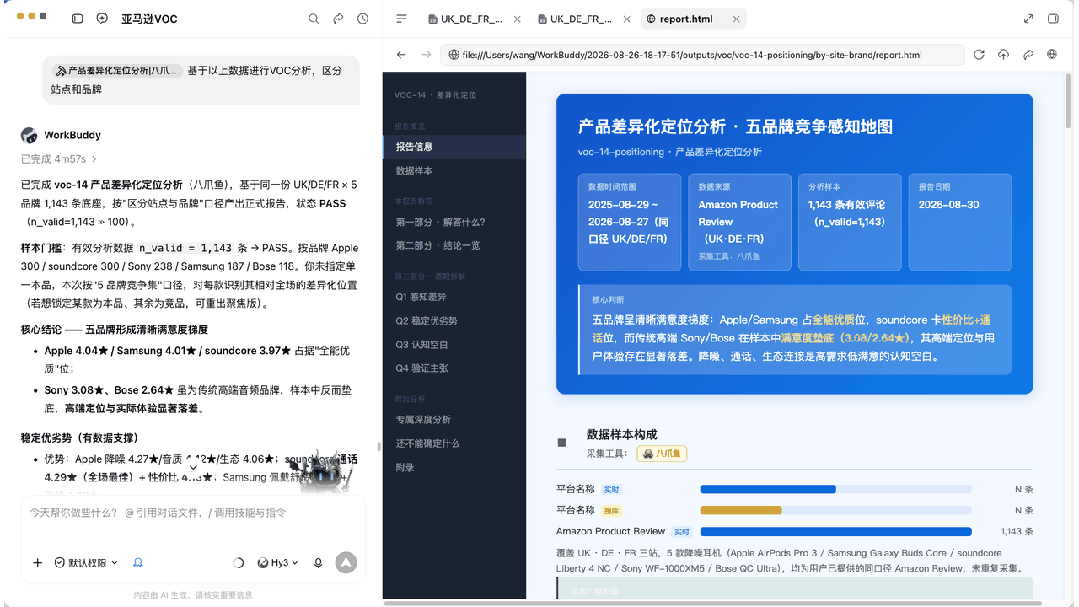Click the report vertical scrollbar
The image size is (1079, 607).
pyautogui.click(x=1068, y=100)
